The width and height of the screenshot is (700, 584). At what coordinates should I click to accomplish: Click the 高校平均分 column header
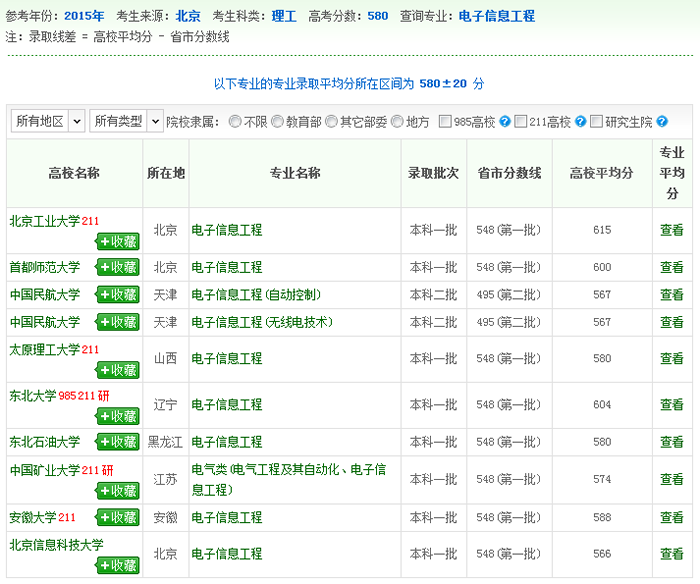click(x=602, y=173)
